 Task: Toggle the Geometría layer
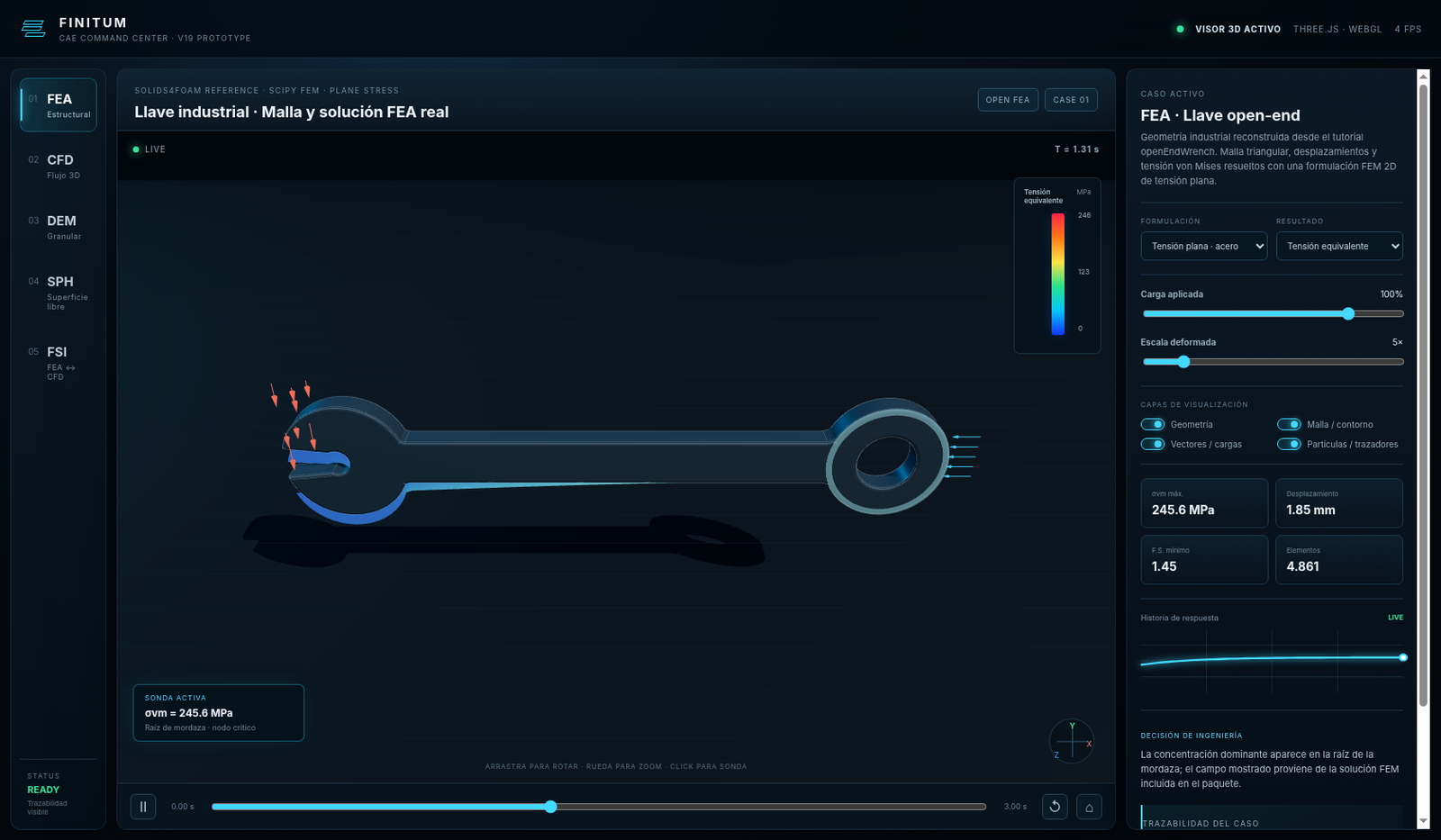point(1153,424)
